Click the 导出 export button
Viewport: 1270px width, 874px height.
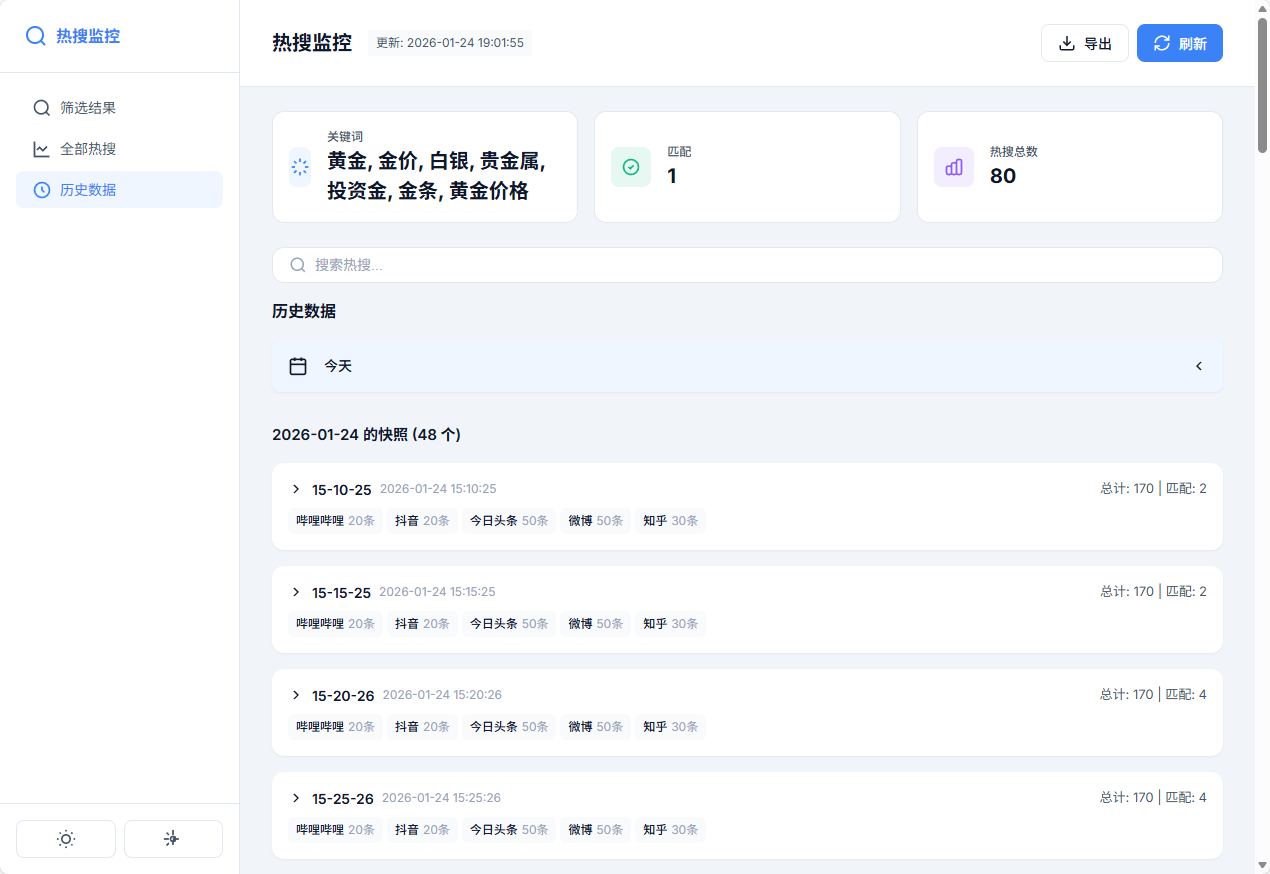tap(1084, 43)
